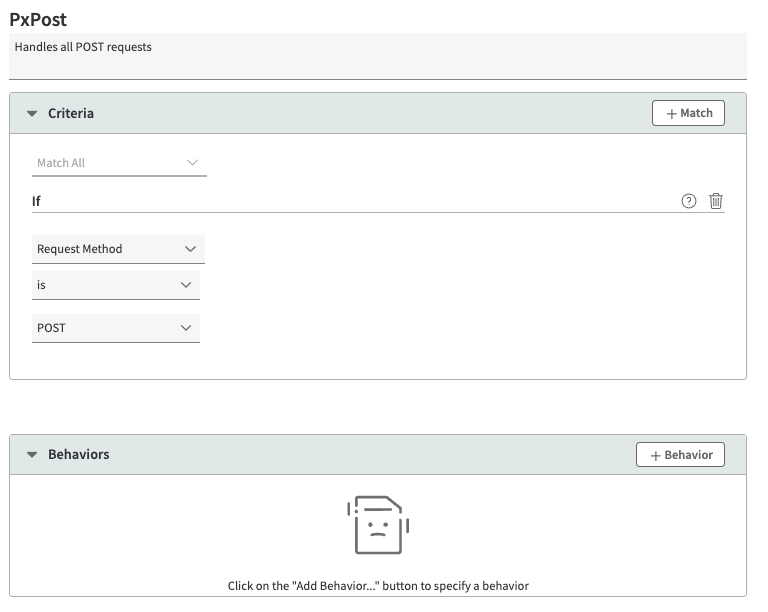Select the If condition label

tap(37, 201)
